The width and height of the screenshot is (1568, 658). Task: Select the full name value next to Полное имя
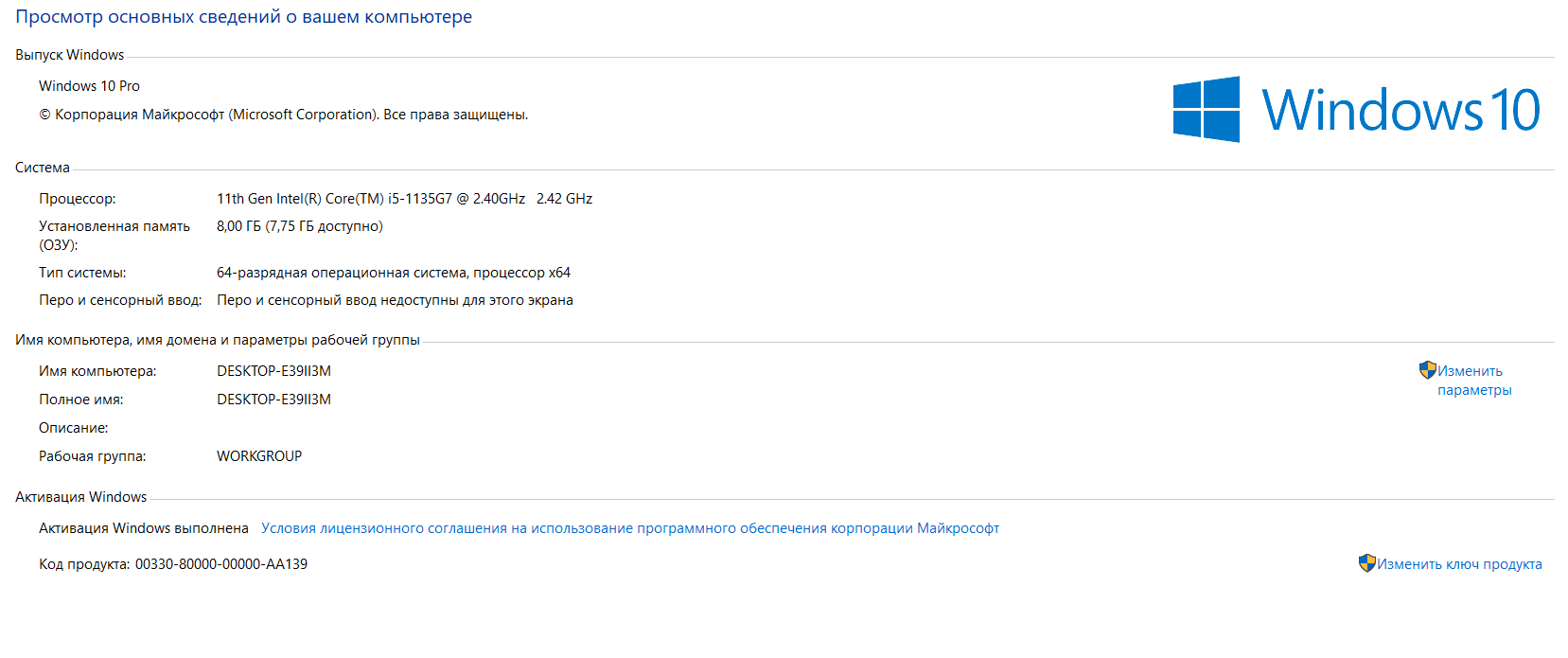(273, 400)
